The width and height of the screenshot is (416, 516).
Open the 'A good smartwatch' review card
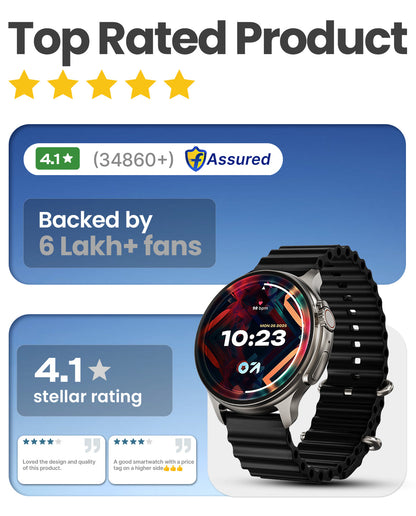[x=152, y=460]
